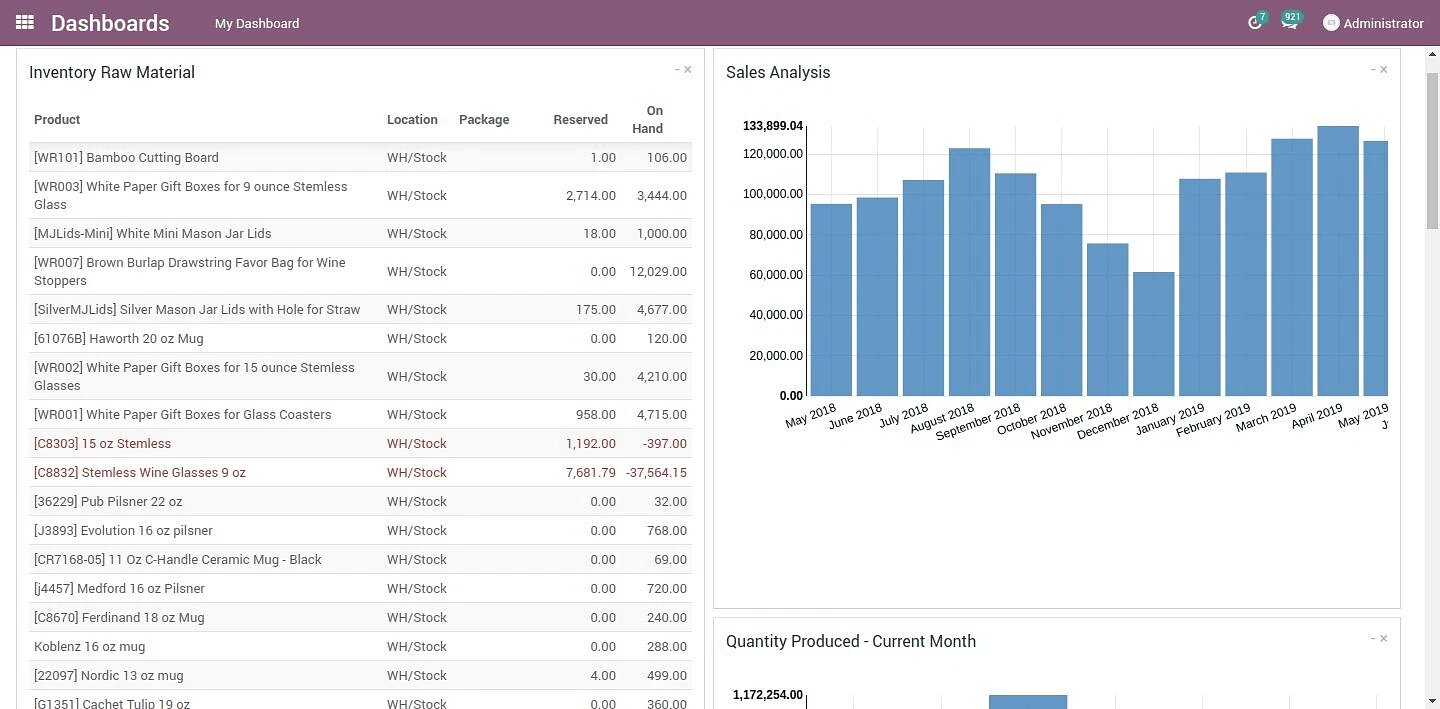Fold the Quantity Produced - Current Month panel
Image resolution: width=1440 pixels, height=709 pixels.
(1373, 638)
